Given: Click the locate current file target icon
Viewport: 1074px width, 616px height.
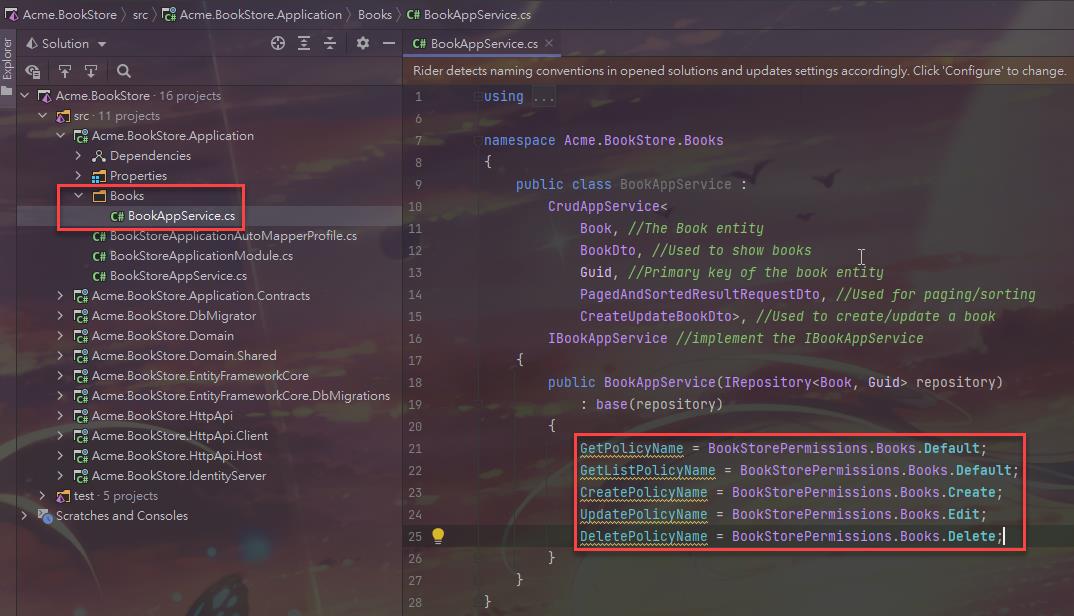Looking at the screenshot, I should (x=278, y=43).
